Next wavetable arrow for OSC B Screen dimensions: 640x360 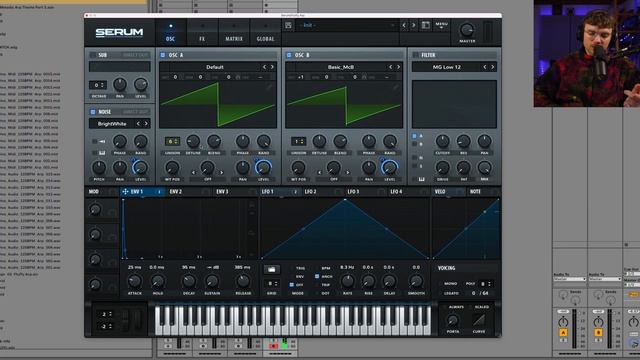[x=399, y=67]
